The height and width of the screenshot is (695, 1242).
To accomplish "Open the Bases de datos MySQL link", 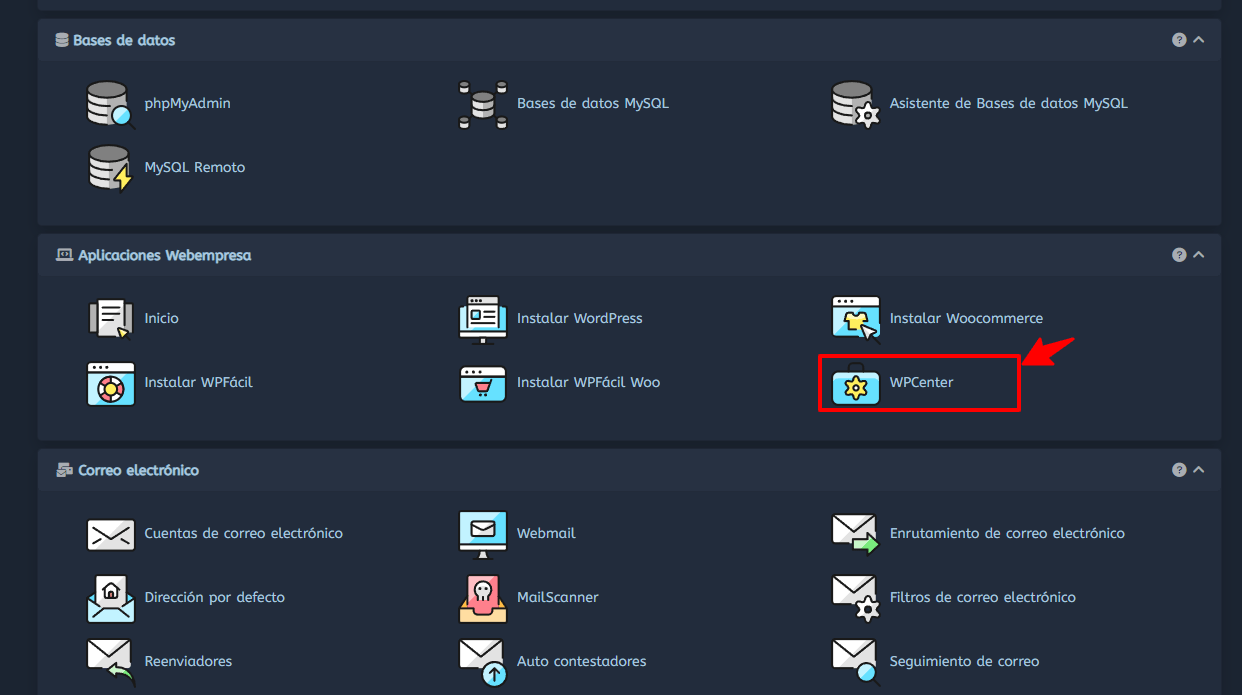I will (593, 104).
